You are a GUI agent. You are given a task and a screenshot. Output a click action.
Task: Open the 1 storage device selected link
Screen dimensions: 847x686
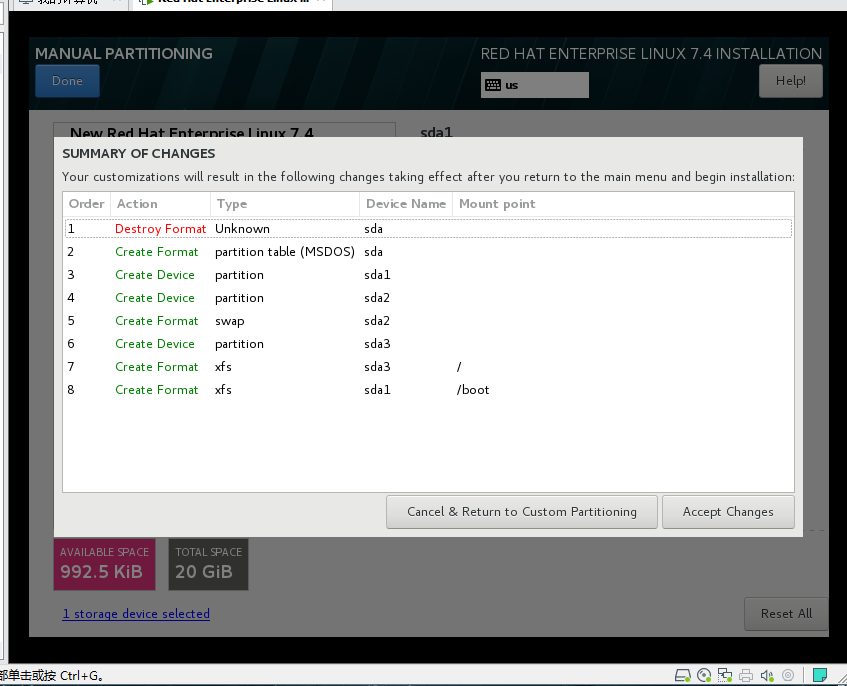[x=136, y=614]
